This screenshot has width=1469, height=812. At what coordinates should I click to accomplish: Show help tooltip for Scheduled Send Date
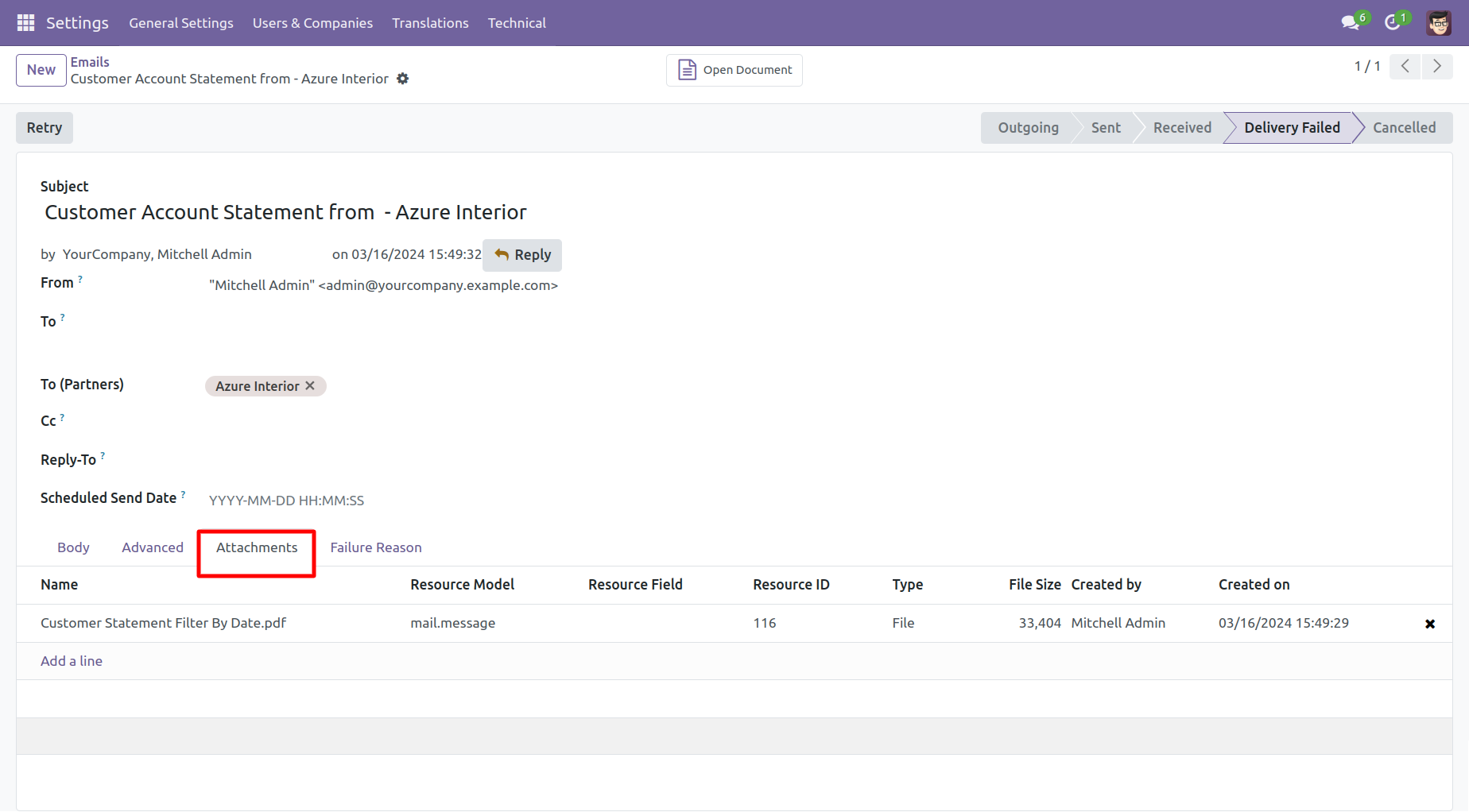(184, 494)
